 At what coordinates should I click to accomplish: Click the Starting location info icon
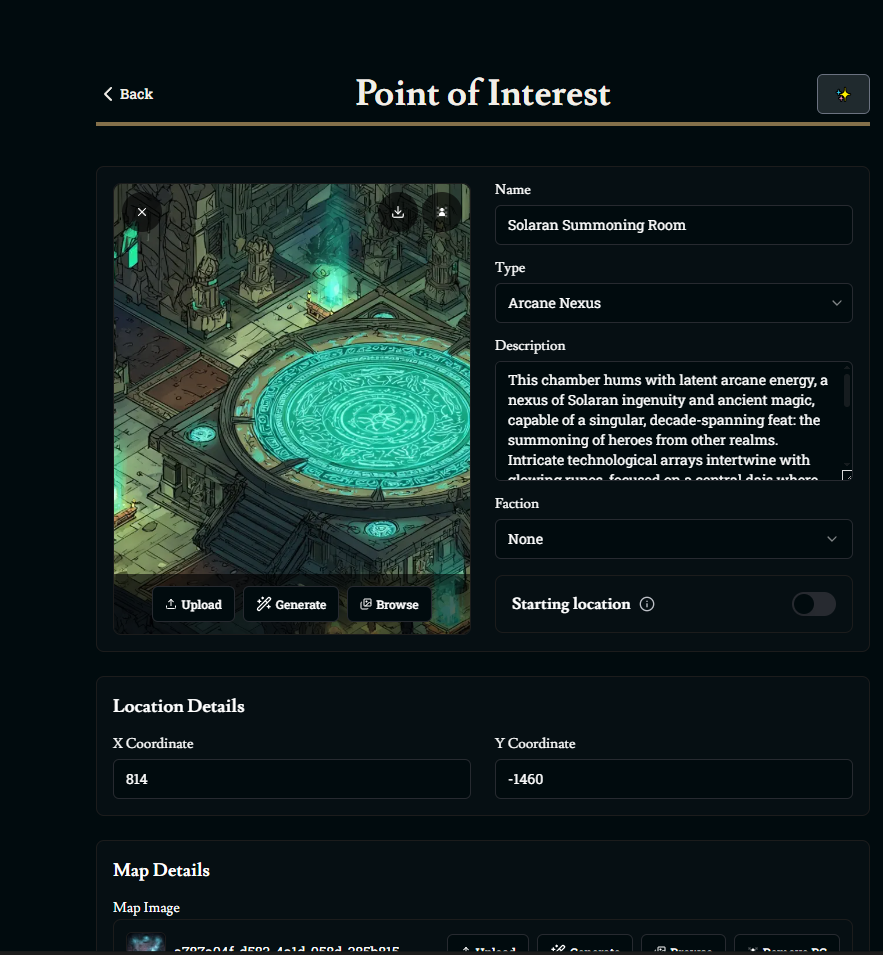647,604
